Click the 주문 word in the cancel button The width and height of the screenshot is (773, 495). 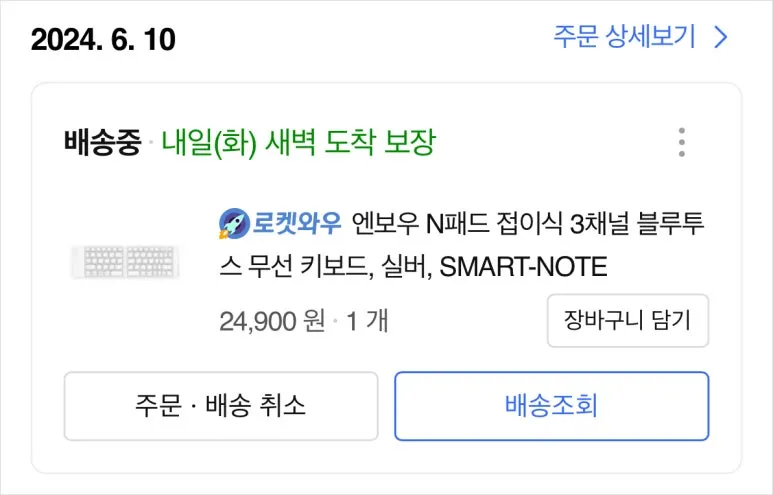tap(155, 406)
